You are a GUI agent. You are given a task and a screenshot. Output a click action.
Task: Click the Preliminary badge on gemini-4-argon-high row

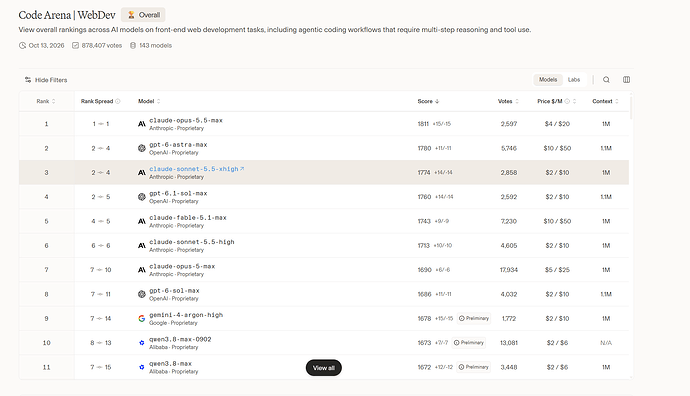coord(473,318)
